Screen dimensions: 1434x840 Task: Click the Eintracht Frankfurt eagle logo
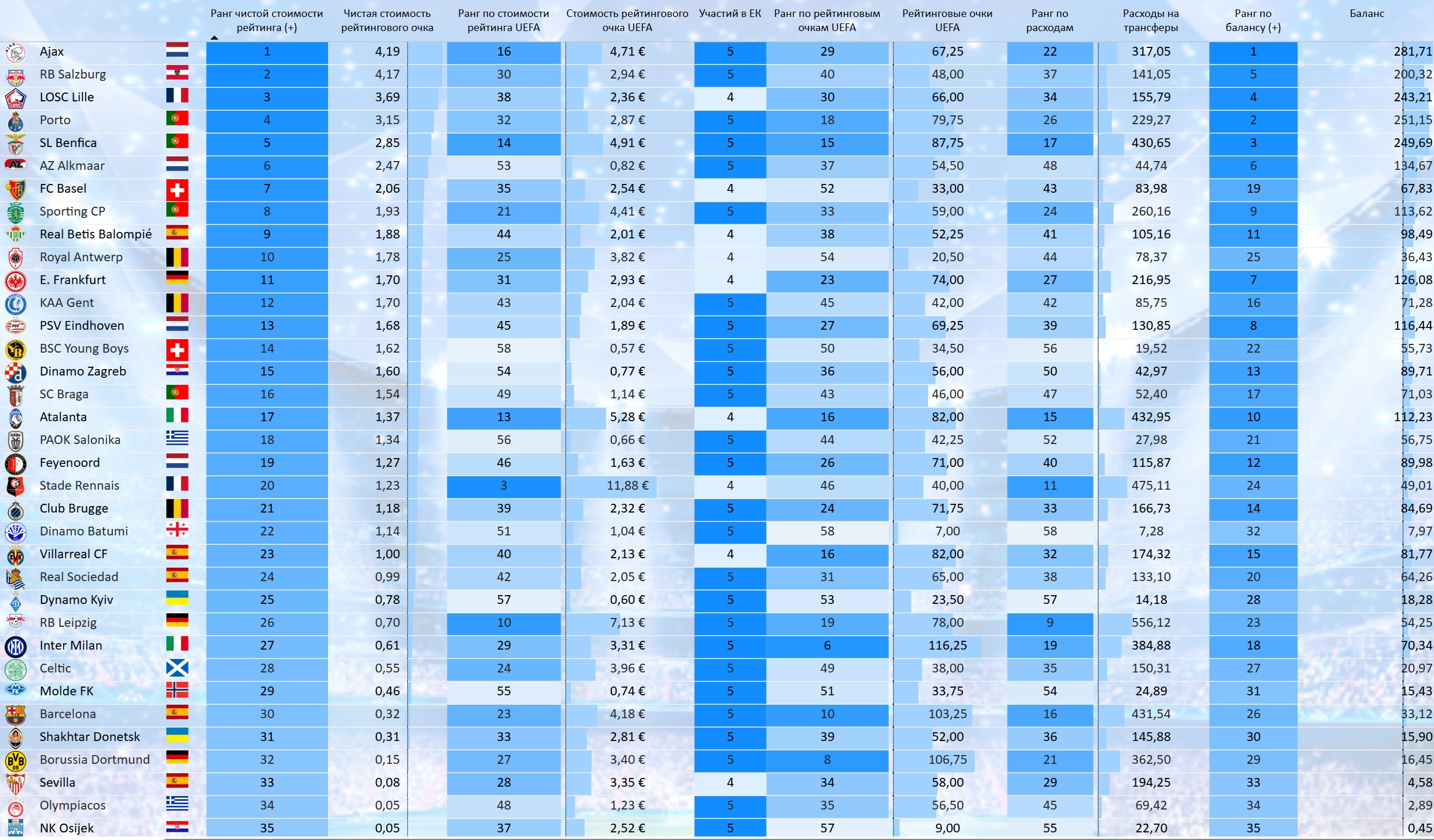coord(15,281)
